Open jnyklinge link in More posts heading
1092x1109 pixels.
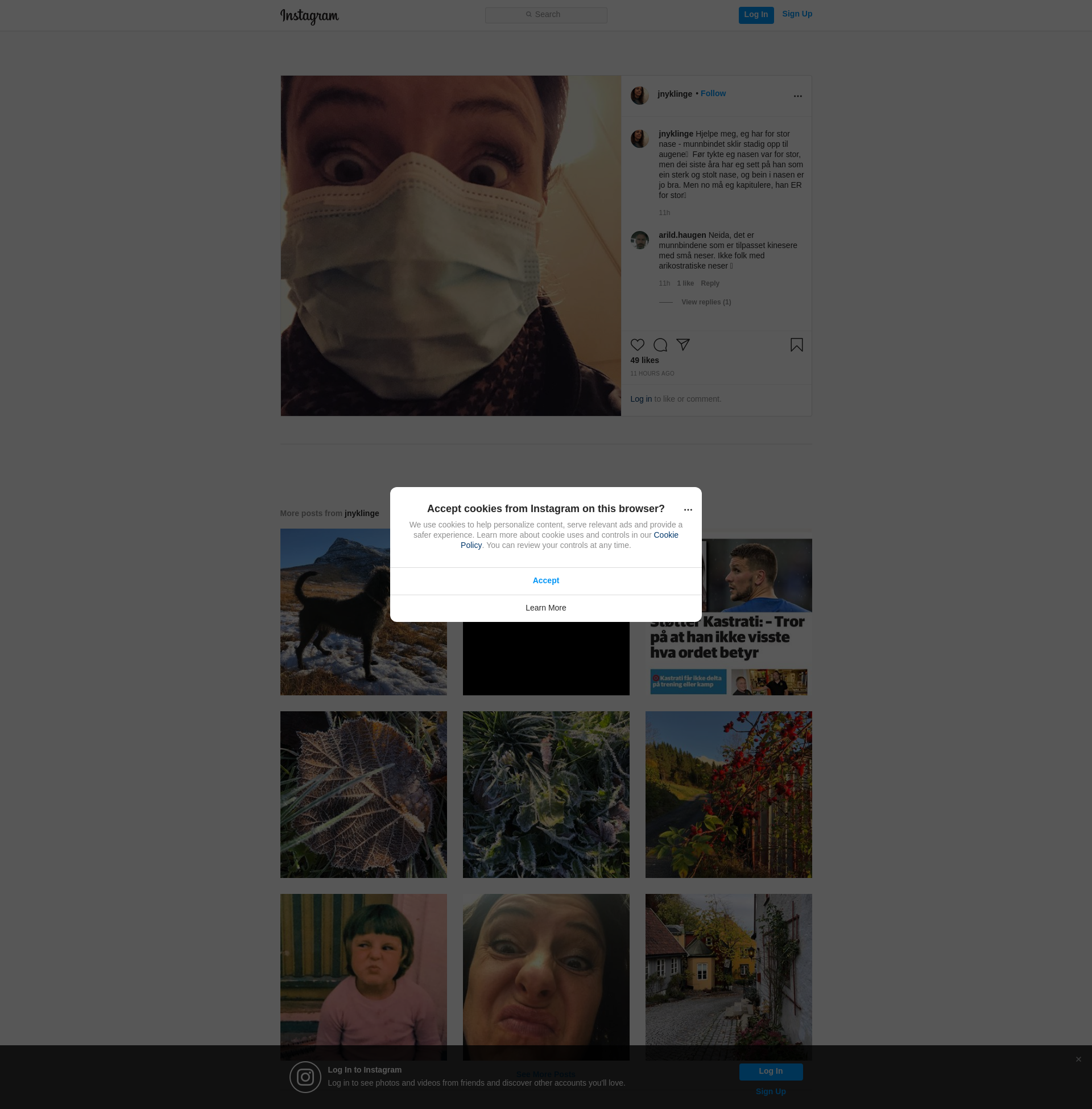click(361, 513)
